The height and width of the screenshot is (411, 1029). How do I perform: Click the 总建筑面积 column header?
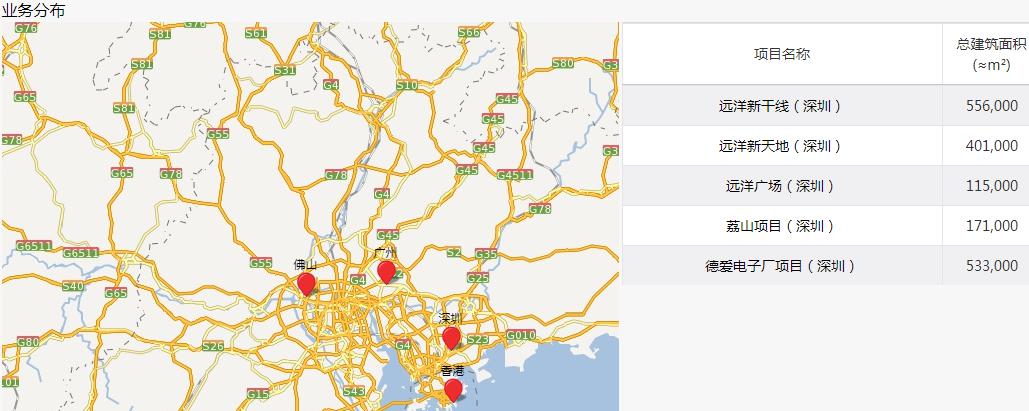(991, 54)
